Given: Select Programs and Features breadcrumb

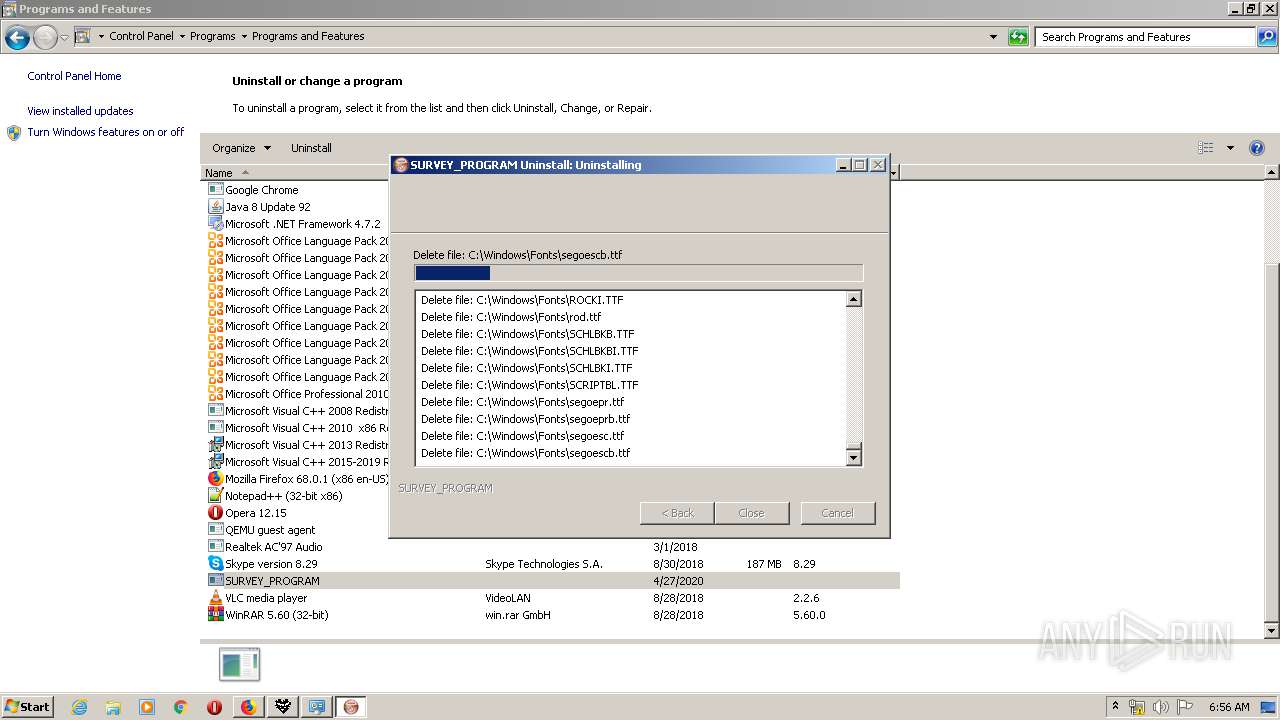Looking at the screenshot, I should (308, 37).
